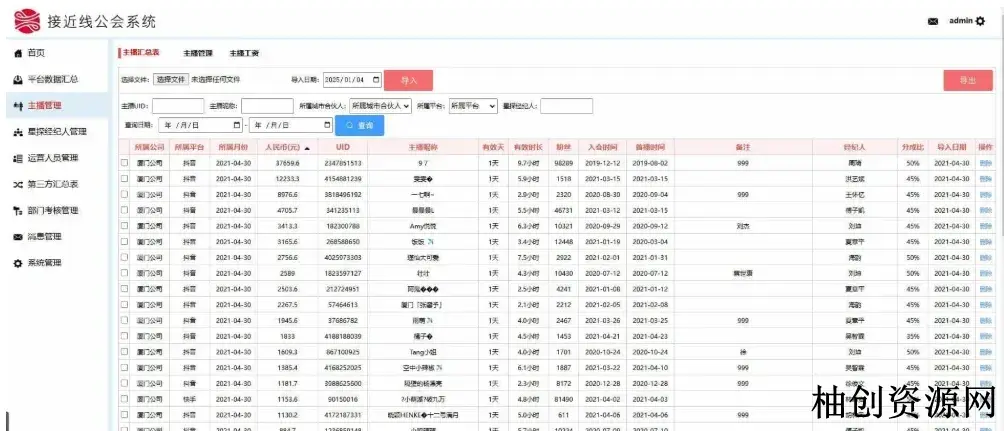The width and height of the screenshot is (1004, 431).
Task: Click the 部门考核管理 sidebar icon
Action: click(17, 211)
